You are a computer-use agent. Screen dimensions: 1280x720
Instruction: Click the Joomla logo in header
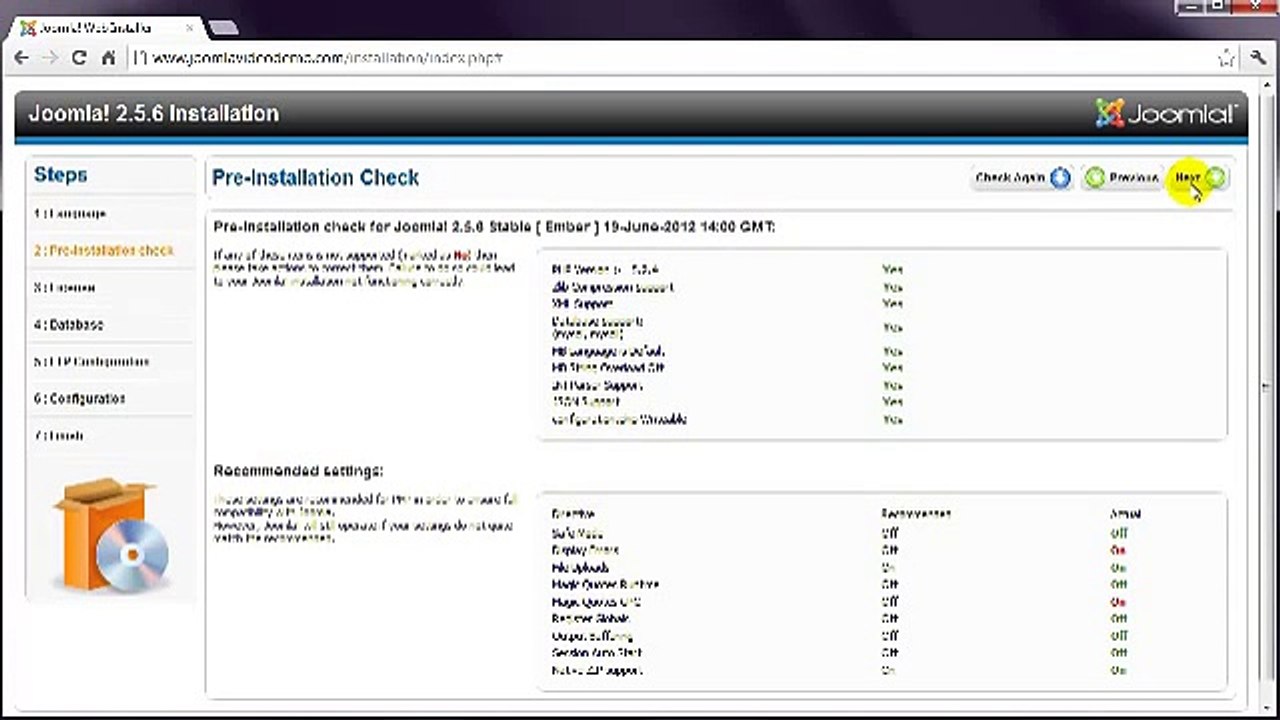[1165, 114]
